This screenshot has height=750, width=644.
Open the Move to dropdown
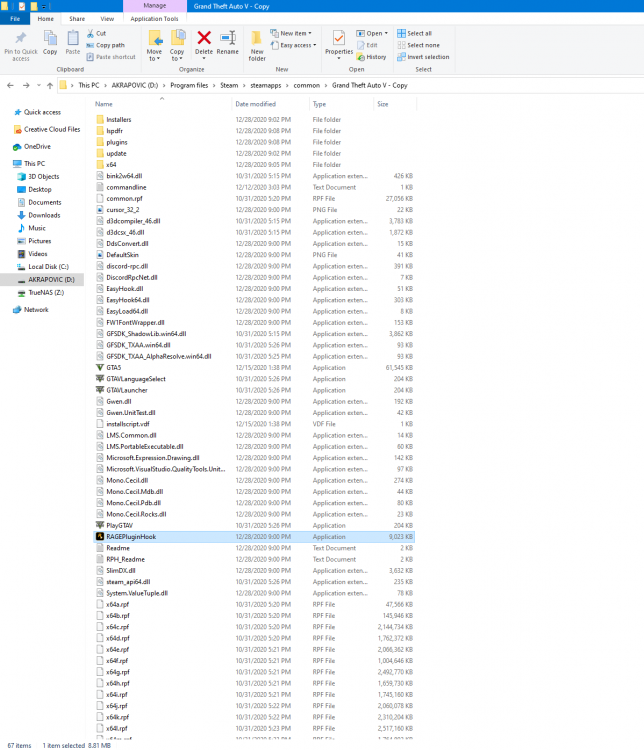coord(154,45)
